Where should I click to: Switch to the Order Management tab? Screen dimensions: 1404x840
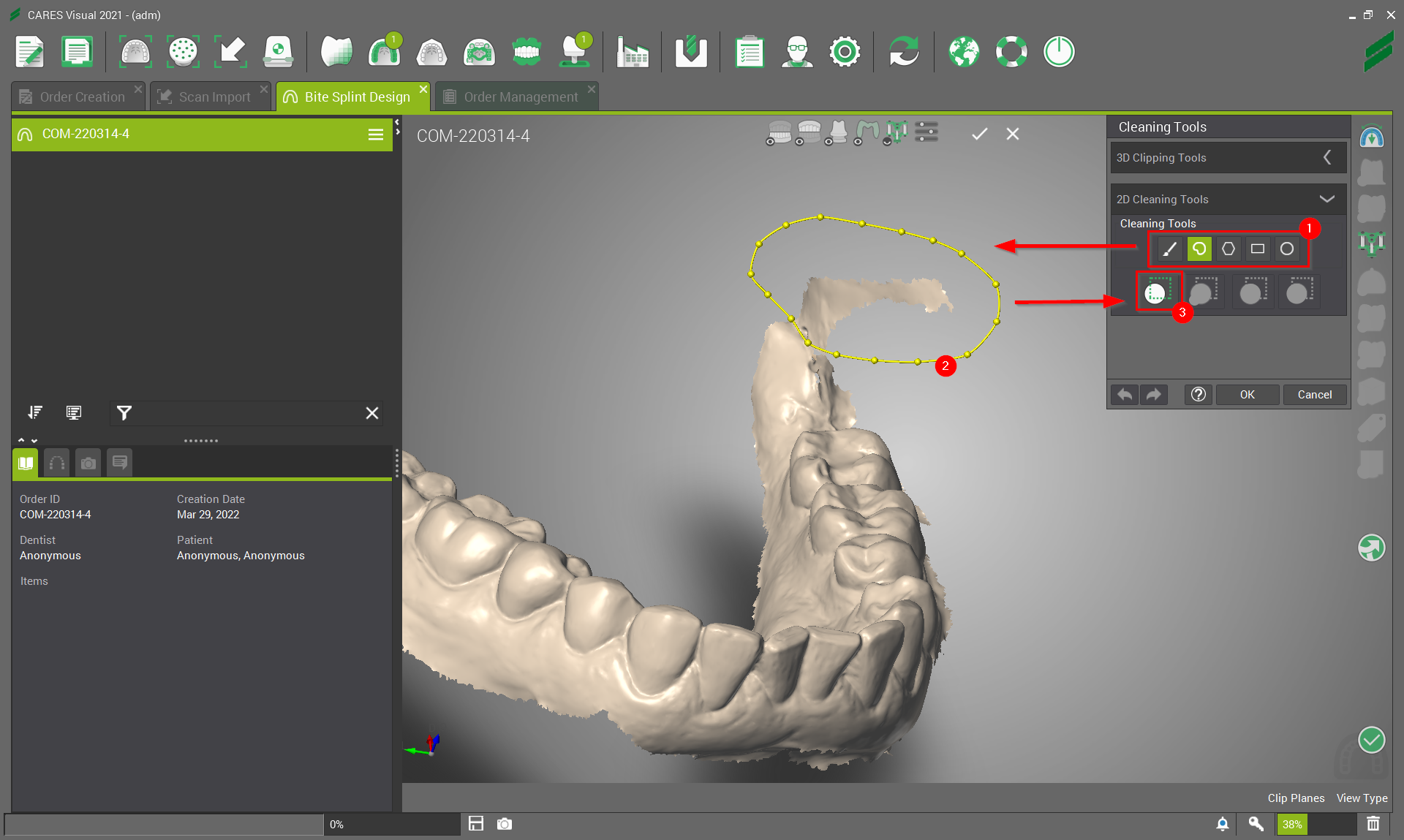(x=516, y=96)
